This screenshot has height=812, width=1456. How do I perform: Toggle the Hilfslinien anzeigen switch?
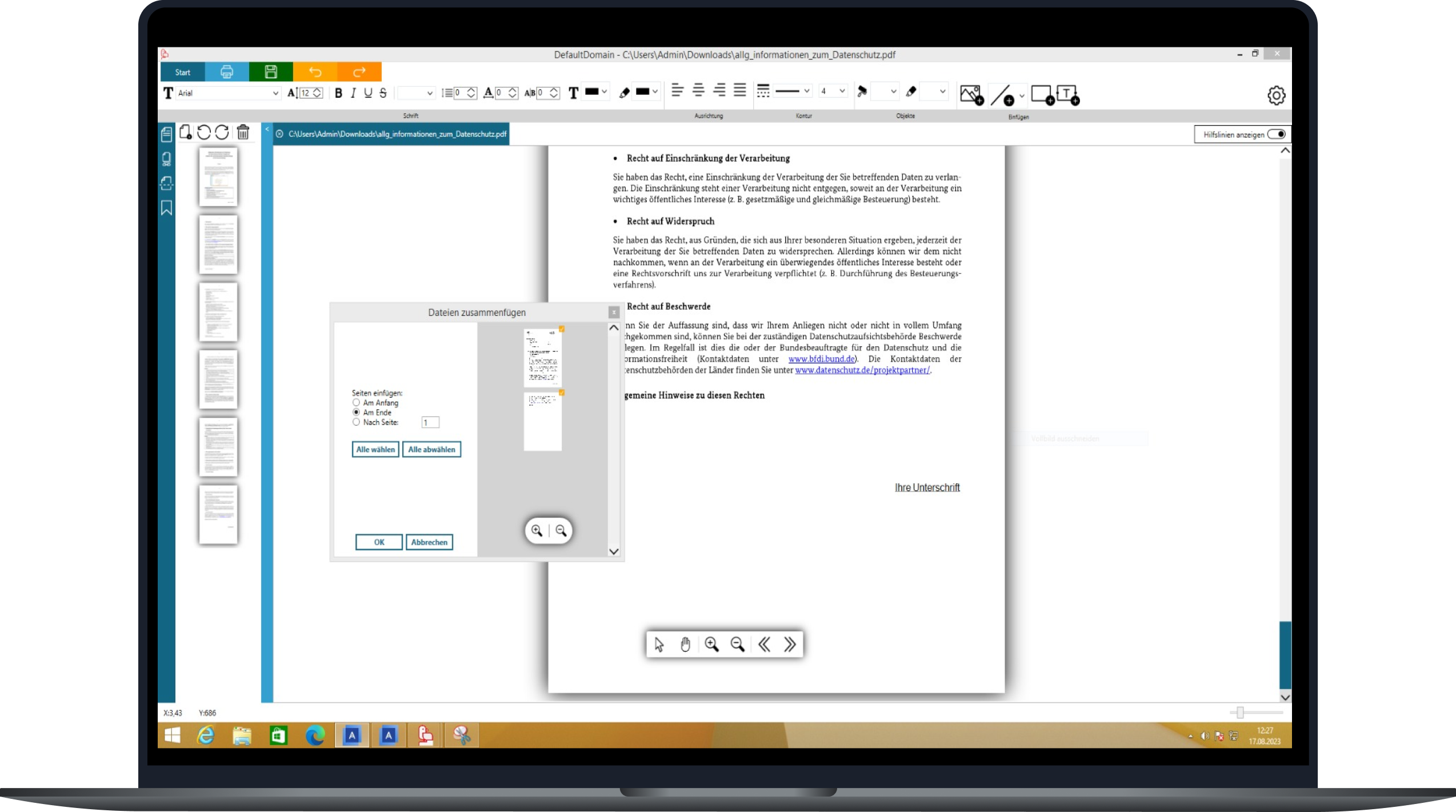[x=1276, y=134]
